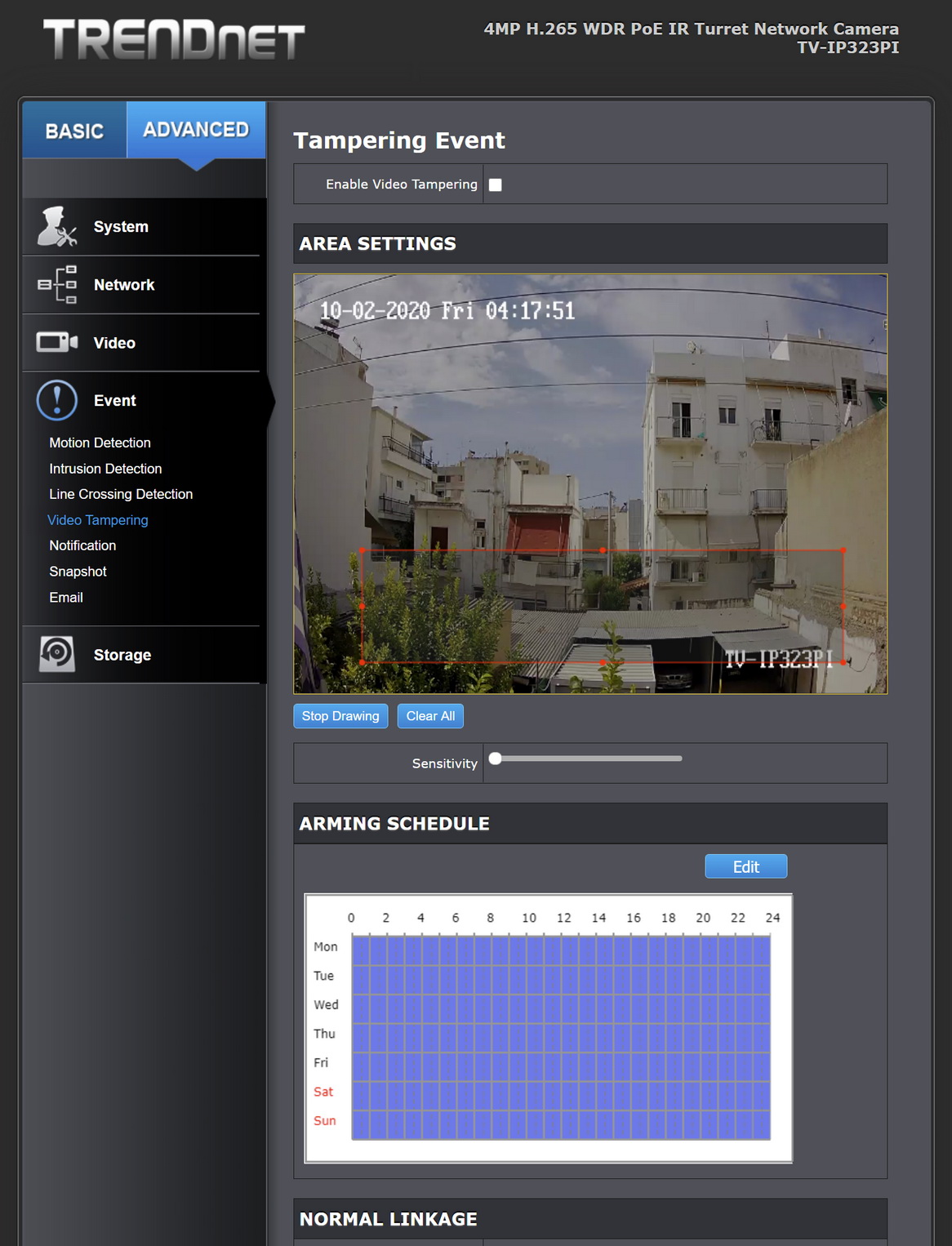952x1246 pixels.
Task: Select Video Tampering menu item
Action: 98,520
